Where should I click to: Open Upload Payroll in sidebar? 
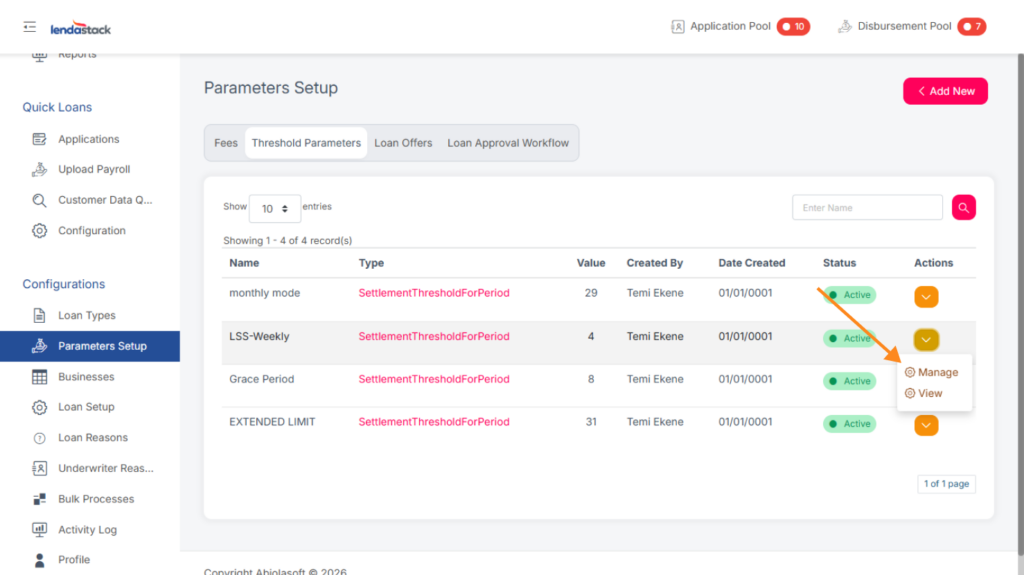tap(94, 169)
